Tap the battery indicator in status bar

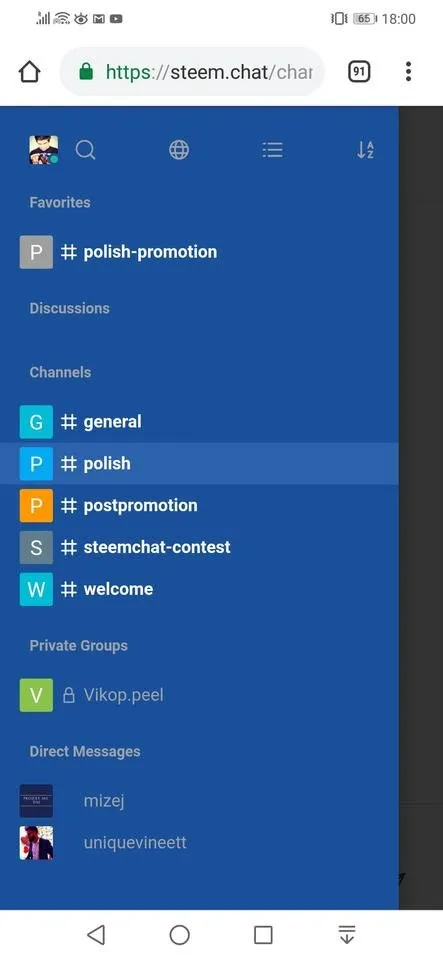click(365, 18)
